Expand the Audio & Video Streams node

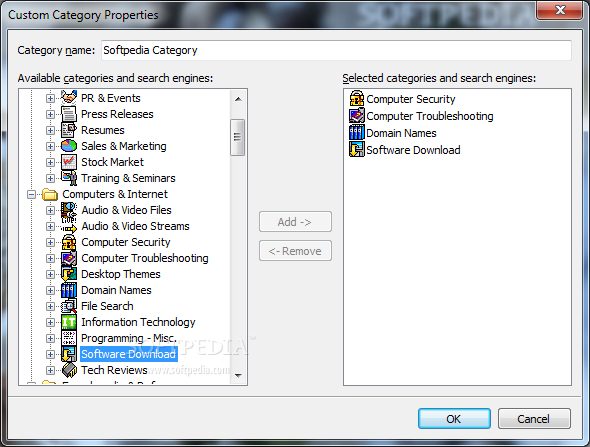click(50, 227)
